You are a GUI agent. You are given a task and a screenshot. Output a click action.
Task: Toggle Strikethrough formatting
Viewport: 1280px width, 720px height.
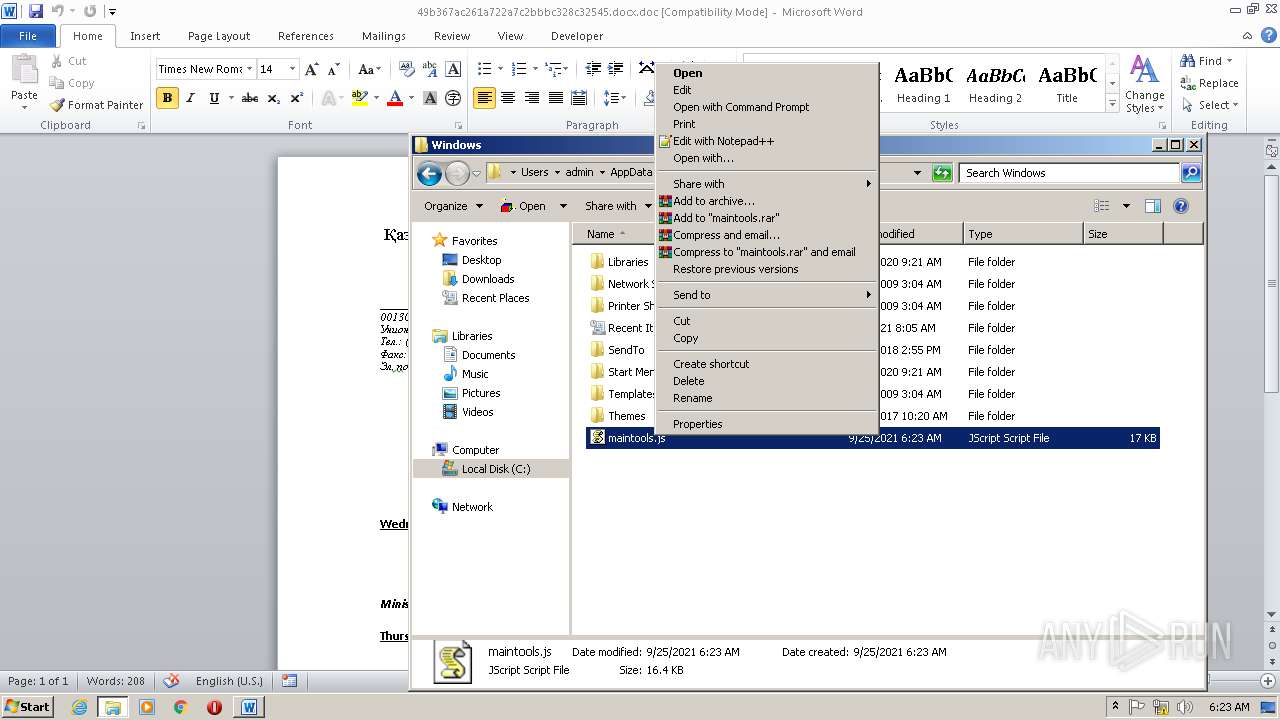[250, 98]
